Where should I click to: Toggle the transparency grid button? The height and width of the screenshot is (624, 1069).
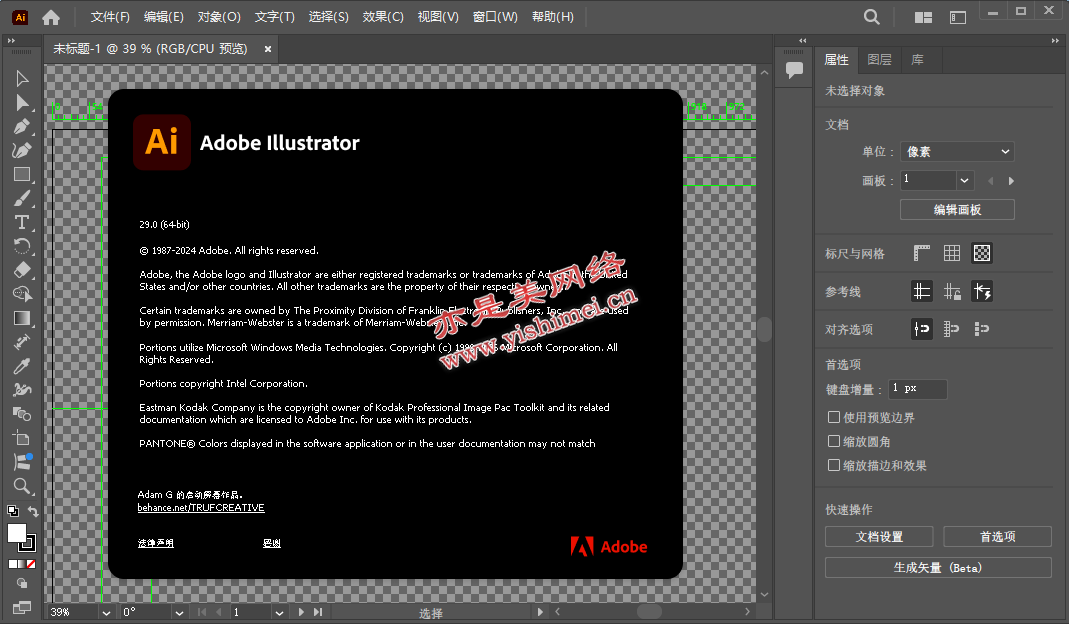[x=982, y=254]
